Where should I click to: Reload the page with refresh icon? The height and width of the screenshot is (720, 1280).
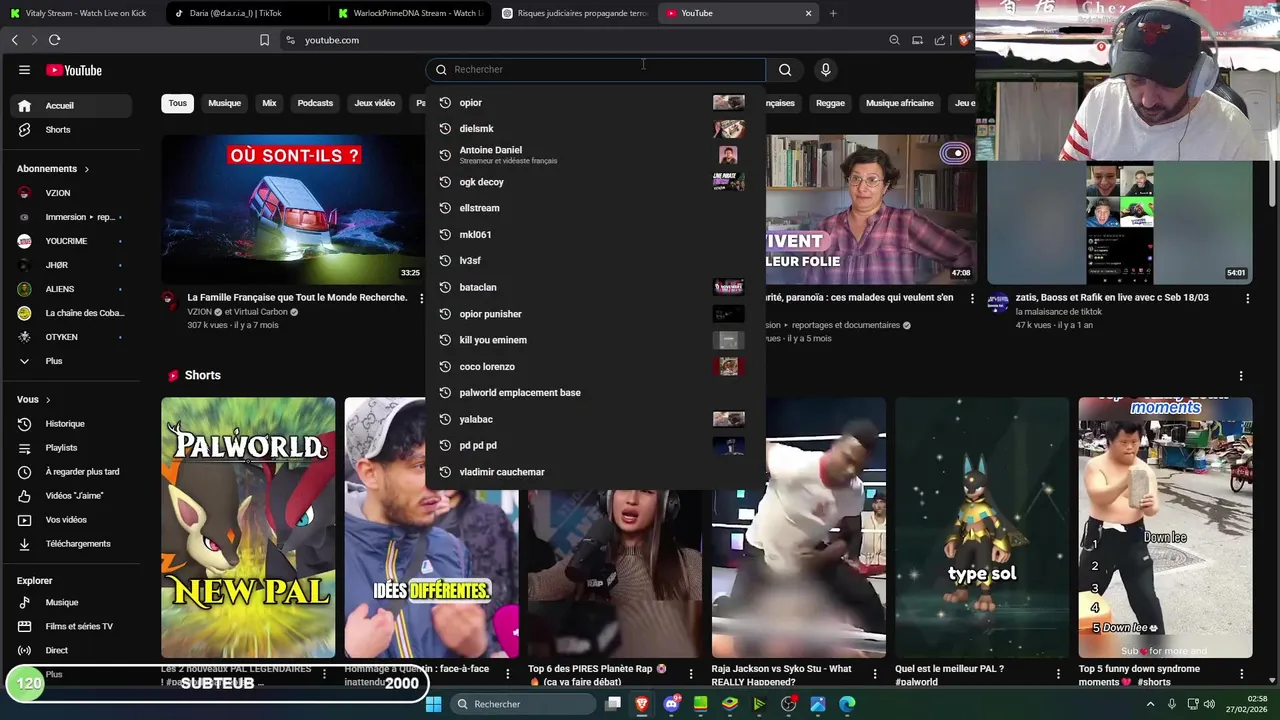[54, 40]
